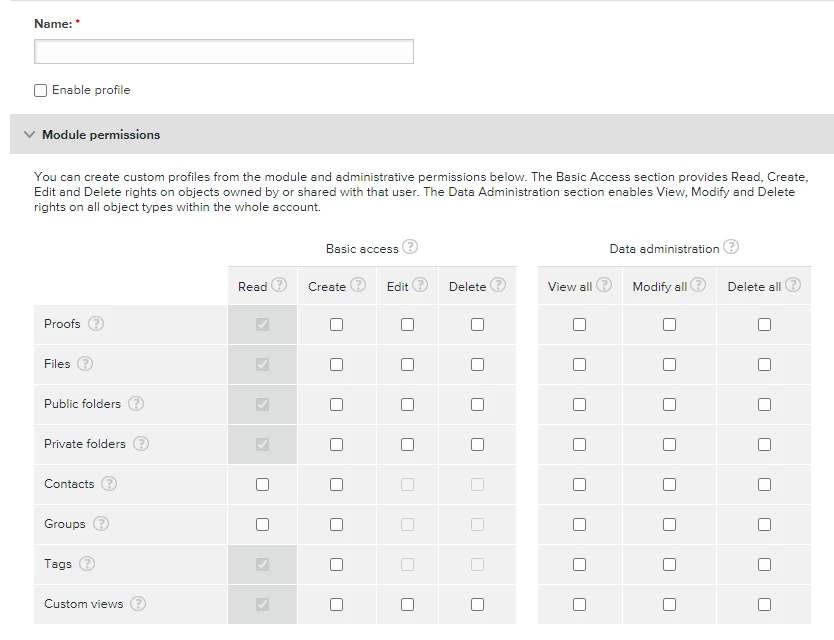
Task: Check Delete all for Custom views
Action: tap(764, 604)
